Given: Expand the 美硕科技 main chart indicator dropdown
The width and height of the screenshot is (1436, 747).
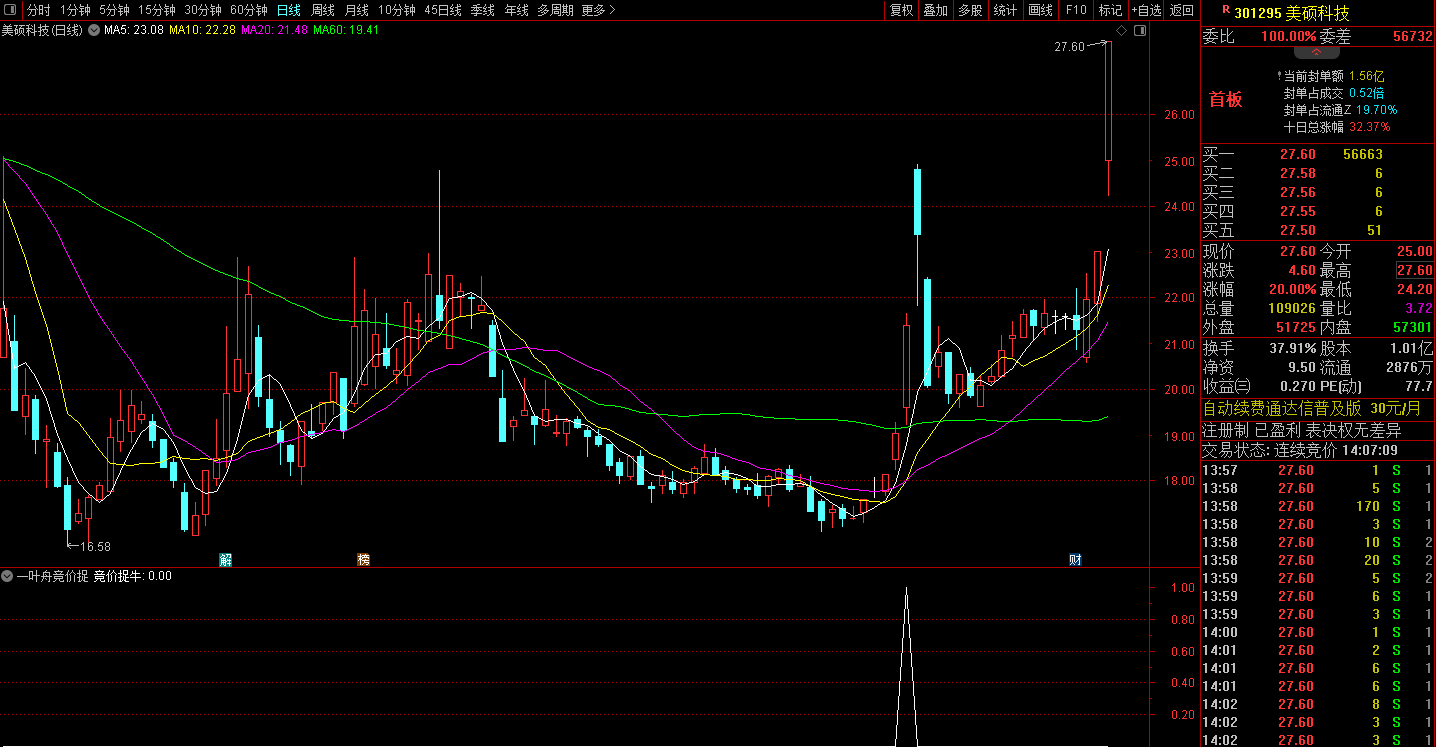Looking at the screenshot, I should pos(94,30).
